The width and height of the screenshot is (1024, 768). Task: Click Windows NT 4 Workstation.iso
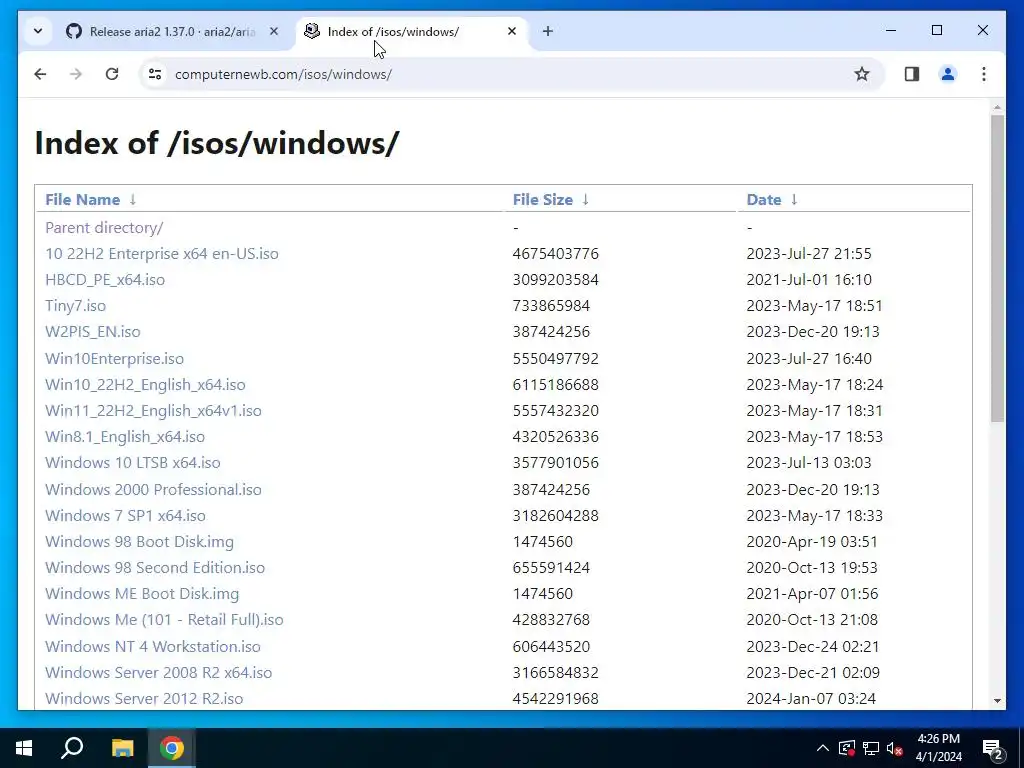152,647
